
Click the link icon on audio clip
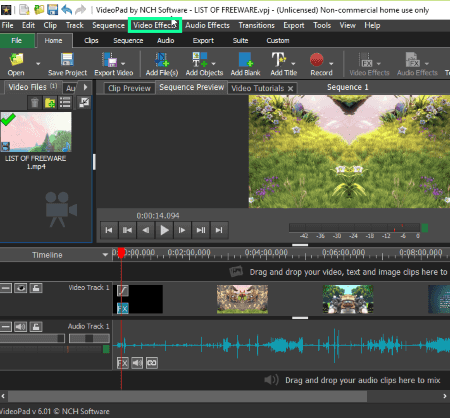pos(152,363)
